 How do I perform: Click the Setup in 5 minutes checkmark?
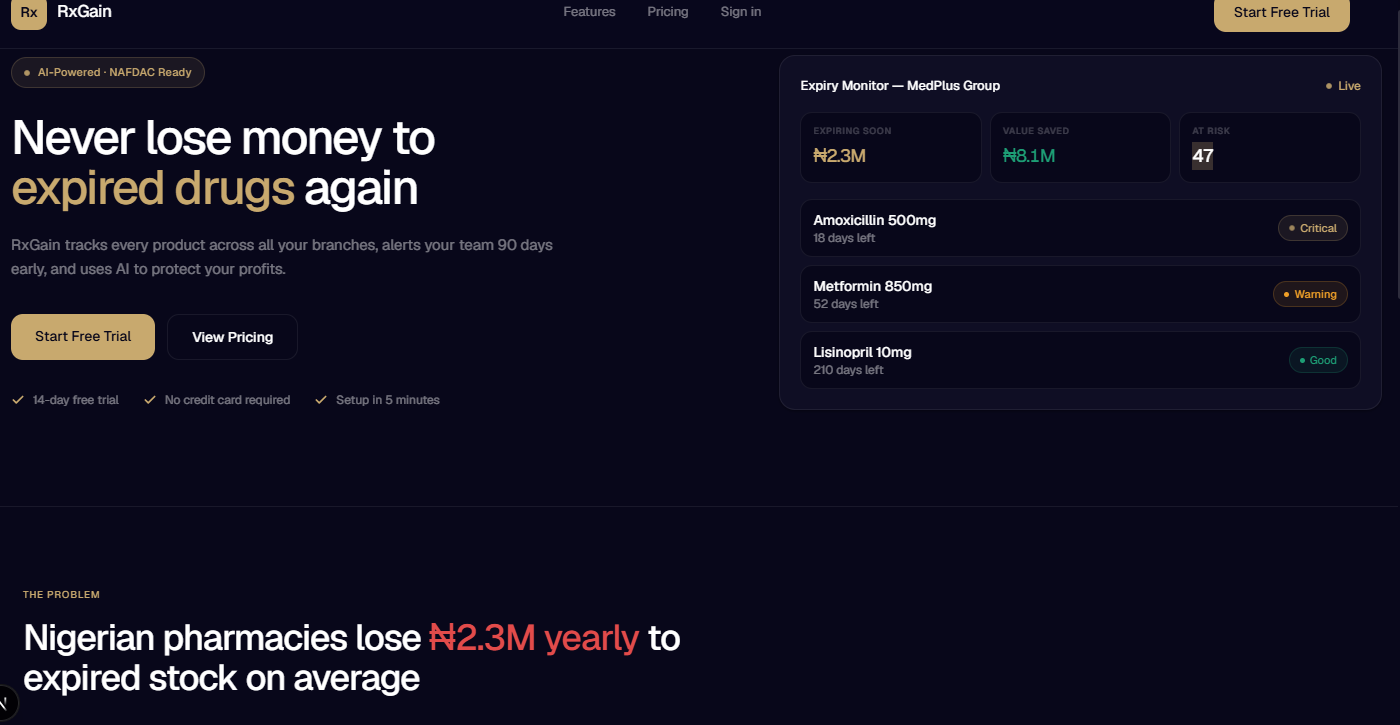coord(321,400)
